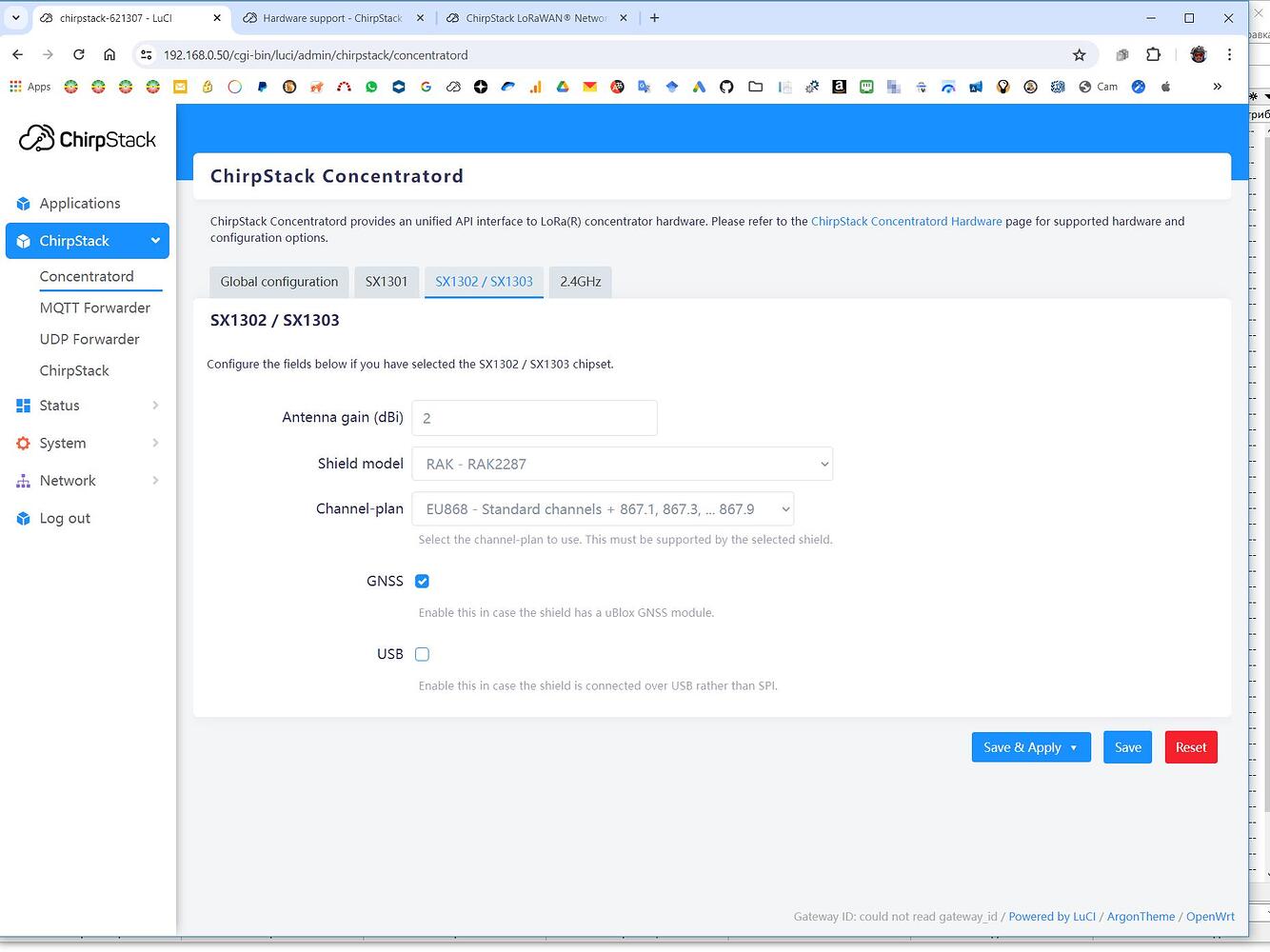Open the OpenWrt footer link
This screenshot has height=952, width=1270.
coord(1210,917)
